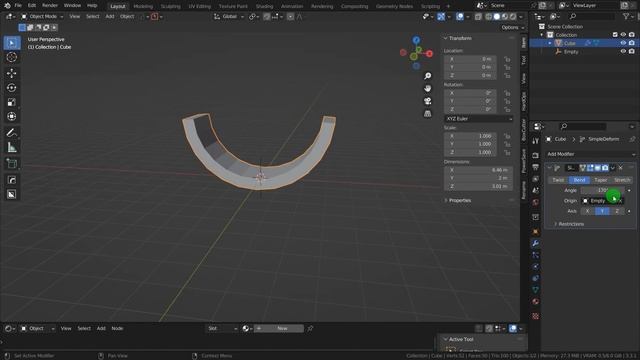This screenshot has height=360, width=640.
Task: Toggle Collection visibility eye in outliner
Action: click(x=623, y=35)
